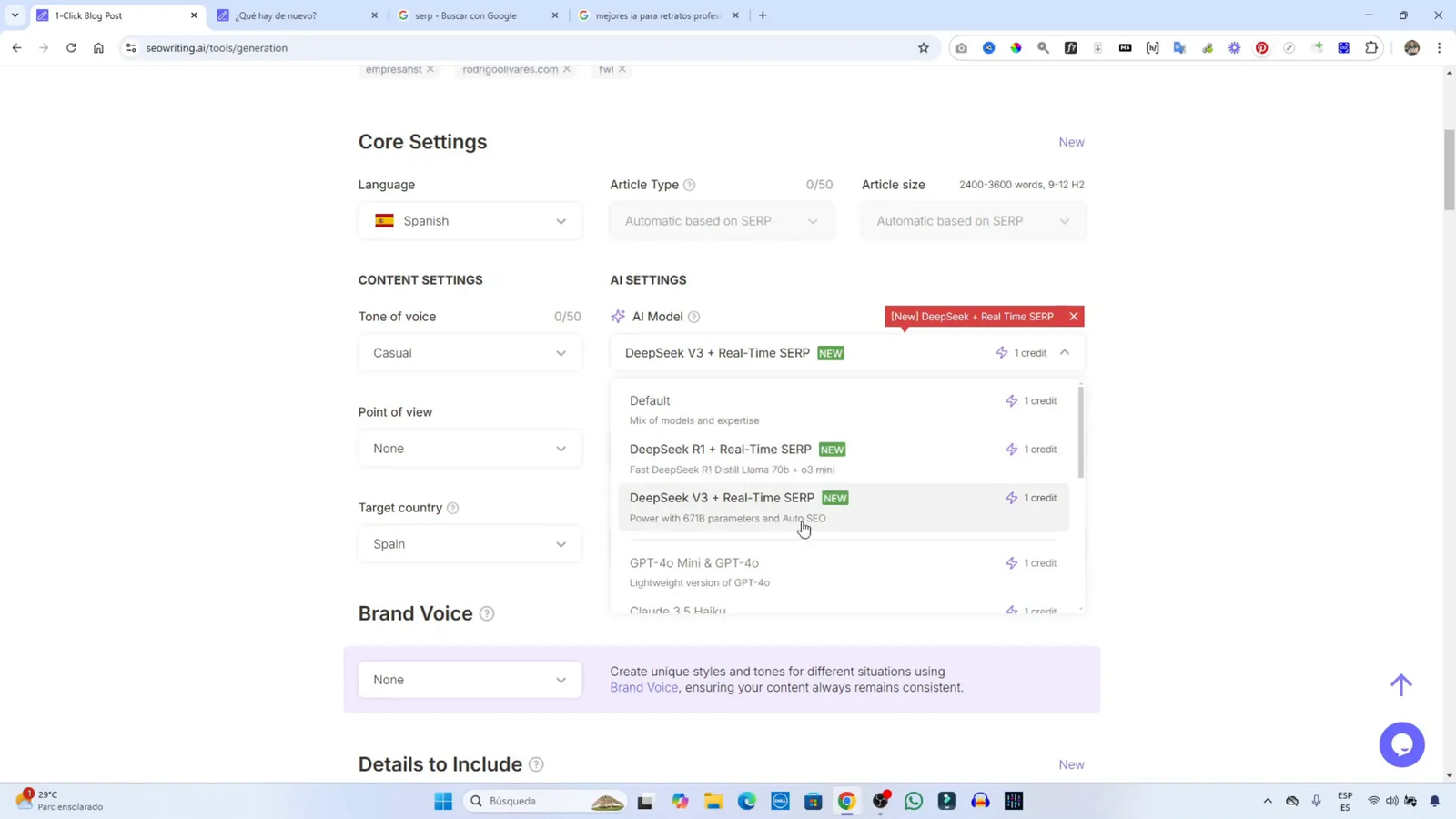Remove the rodrigoolivares.com tag
Image resolution: width=1456 pixels, height=819 pixels.
click(x=566, y=68)
